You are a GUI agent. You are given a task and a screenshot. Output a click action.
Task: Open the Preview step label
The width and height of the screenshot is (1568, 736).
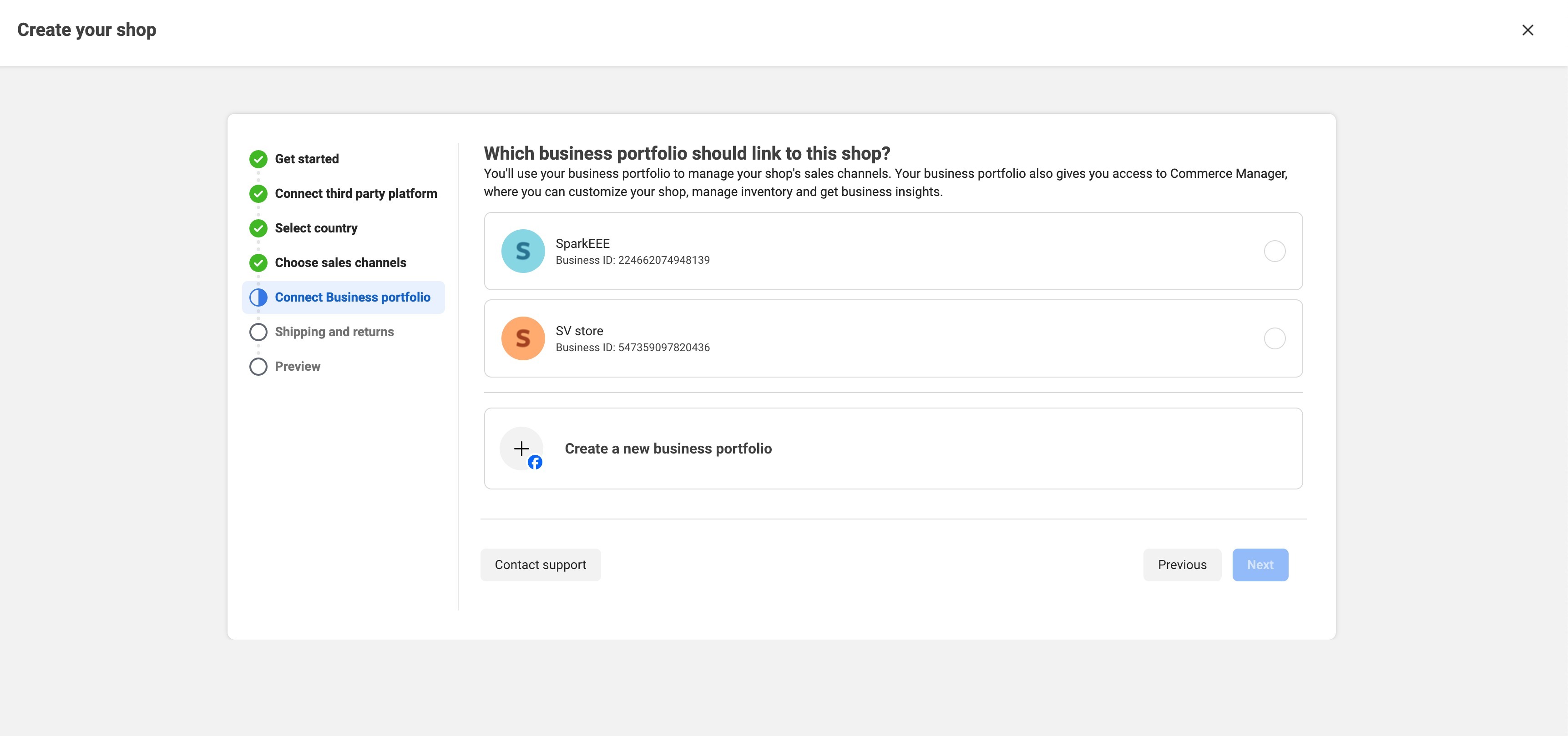click(x=297, y=367)
